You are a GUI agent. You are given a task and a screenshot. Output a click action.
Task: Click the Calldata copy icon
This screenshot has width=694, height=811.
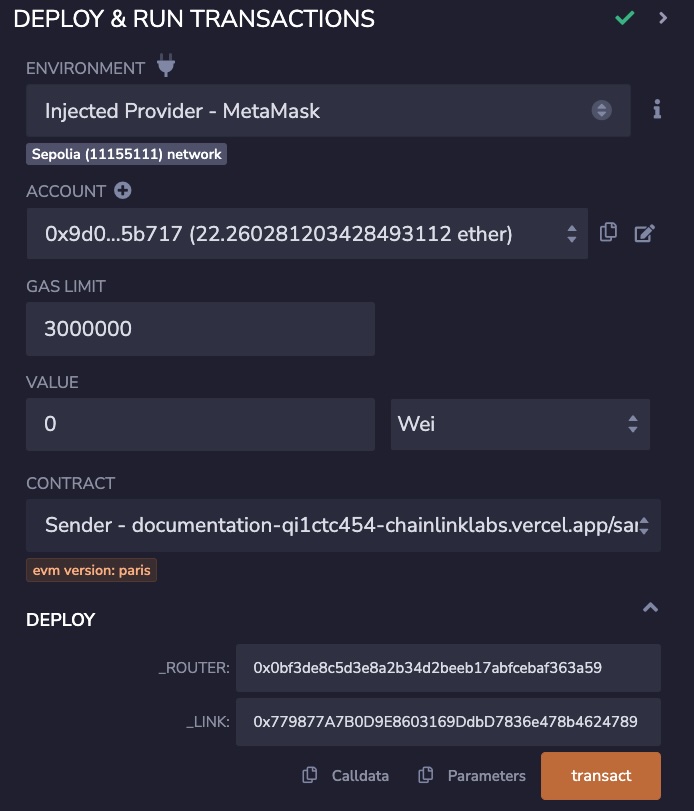click(x=309, y=775)
